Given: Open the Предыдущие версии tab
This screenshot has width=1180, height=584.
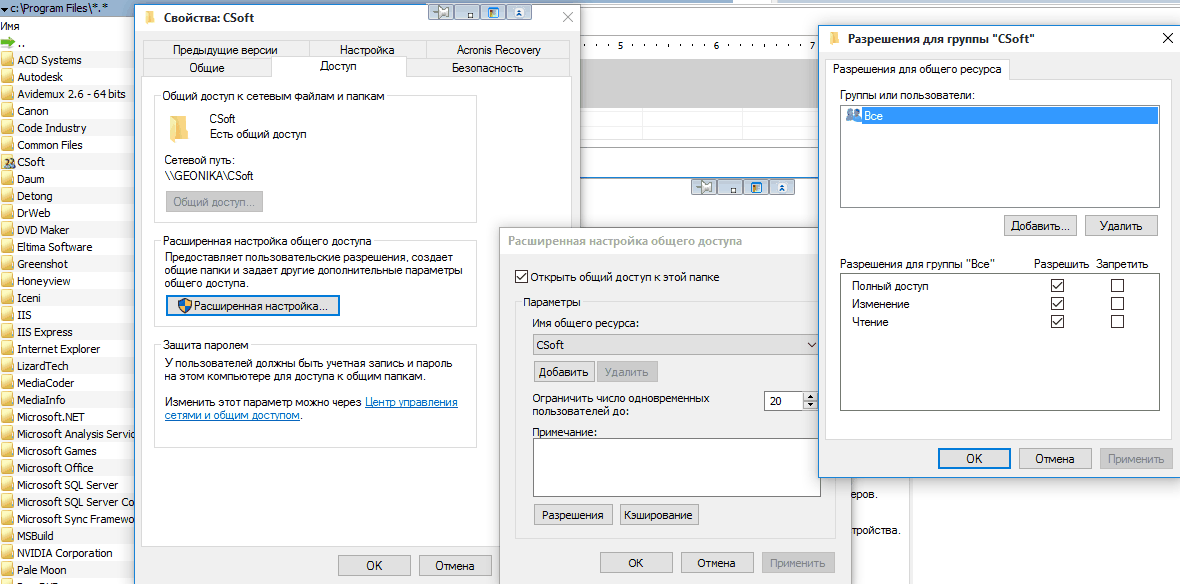Looking at the screenshot, I should tap(225, 49).
